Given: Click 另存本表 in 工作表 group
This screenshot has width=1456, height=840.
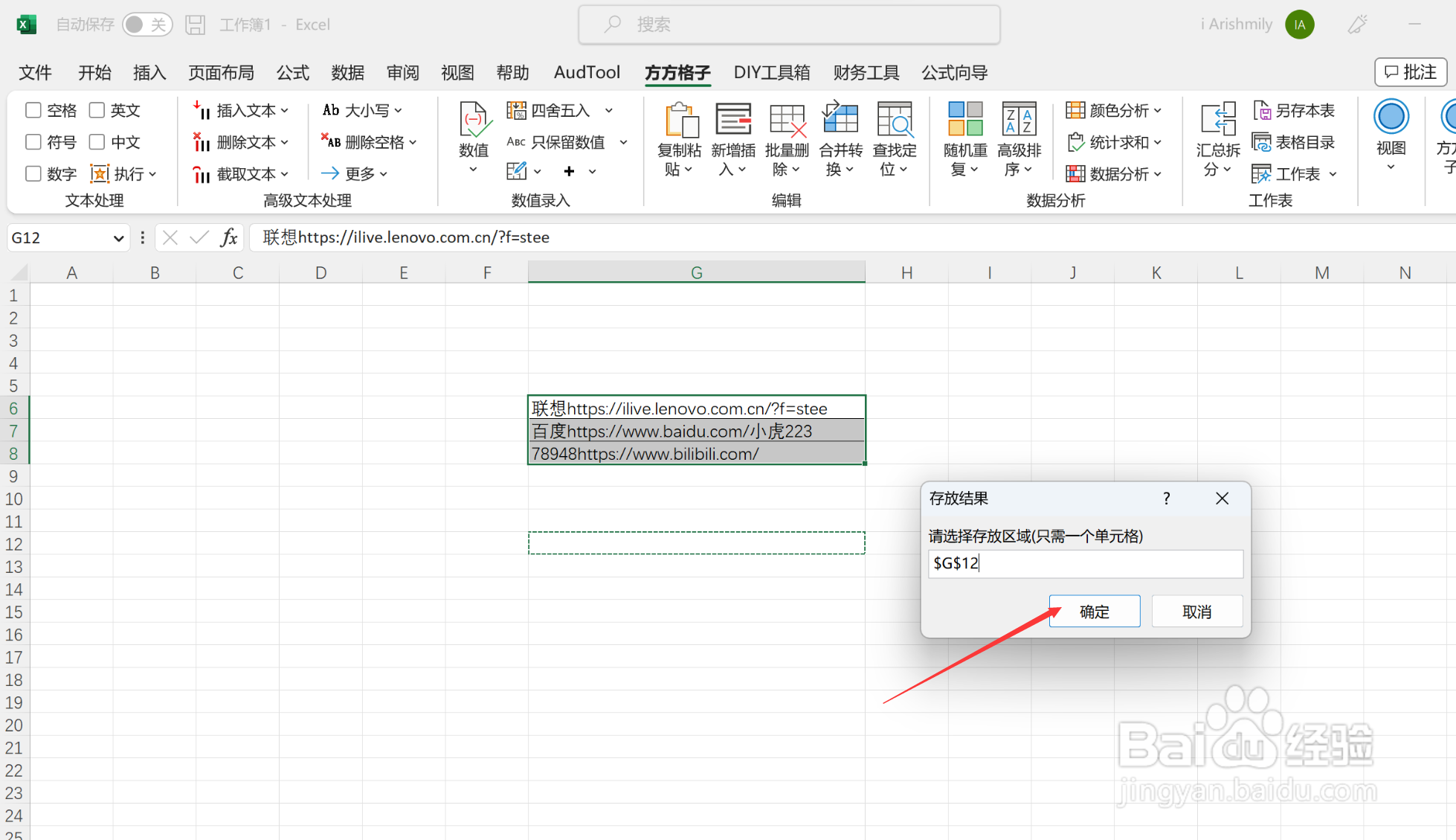Looking at the screenshot, I should pos(1294,110).
